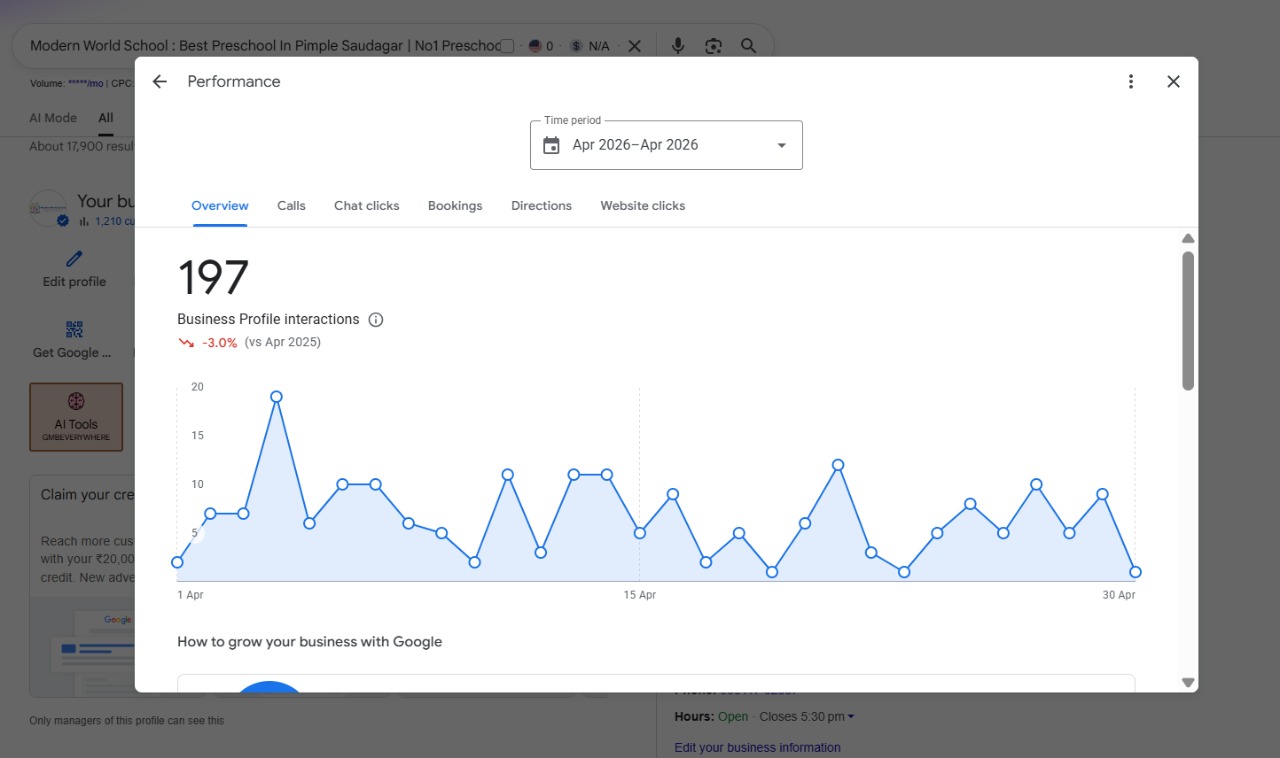Select the Overview tab
The height and width of the screenshot is (758, 1280).
pos(220,206)
